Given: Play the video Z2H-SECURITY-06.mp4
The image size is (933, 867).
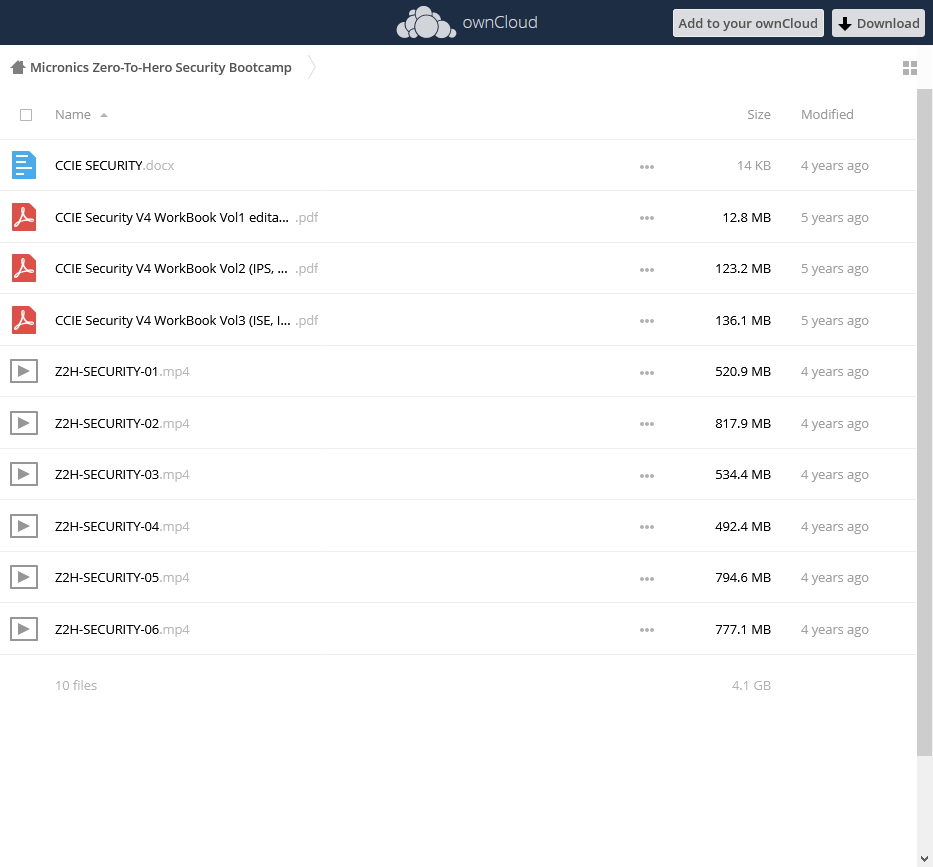Looking at the screenshot, I should coord(122,629).
